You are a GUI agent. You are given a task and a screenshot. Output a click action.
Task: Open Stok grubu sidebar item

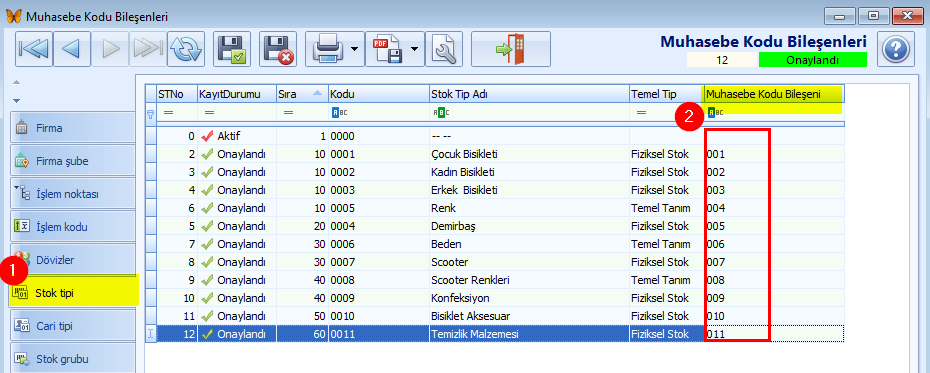[72, 359]
